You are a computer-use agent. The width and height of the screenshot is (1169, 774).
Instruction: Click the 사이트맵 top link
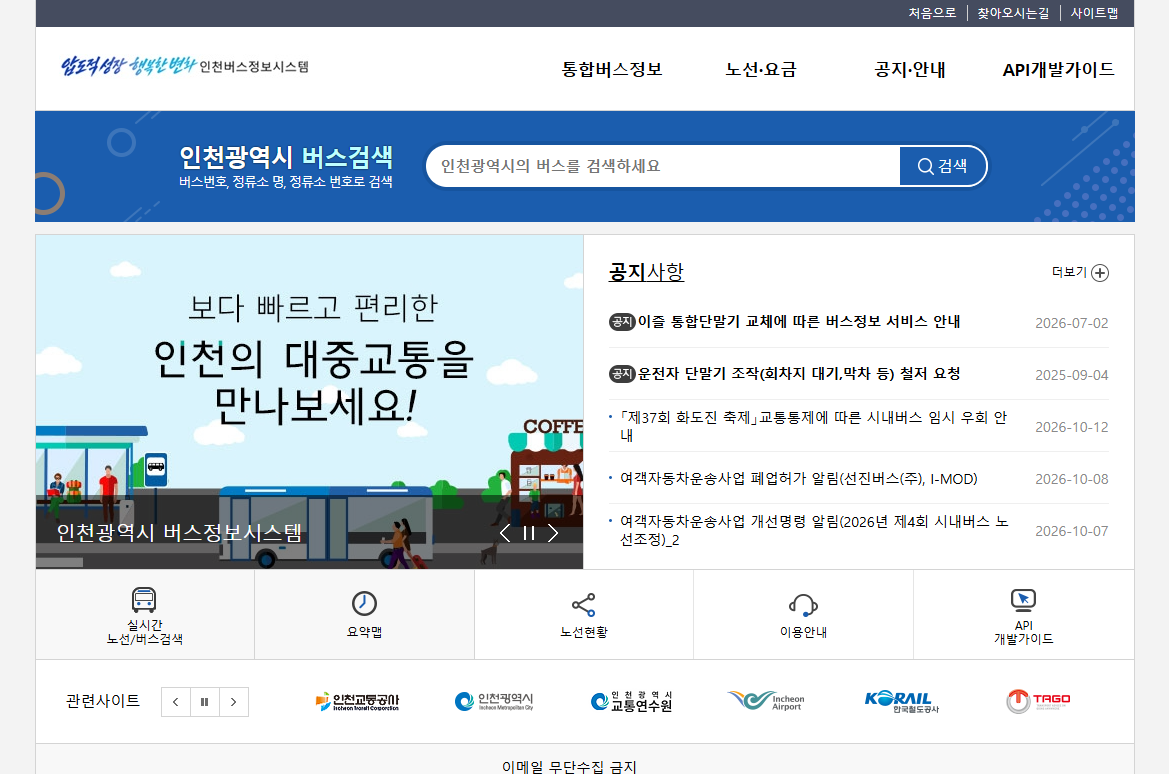[x=1094, y=13]
